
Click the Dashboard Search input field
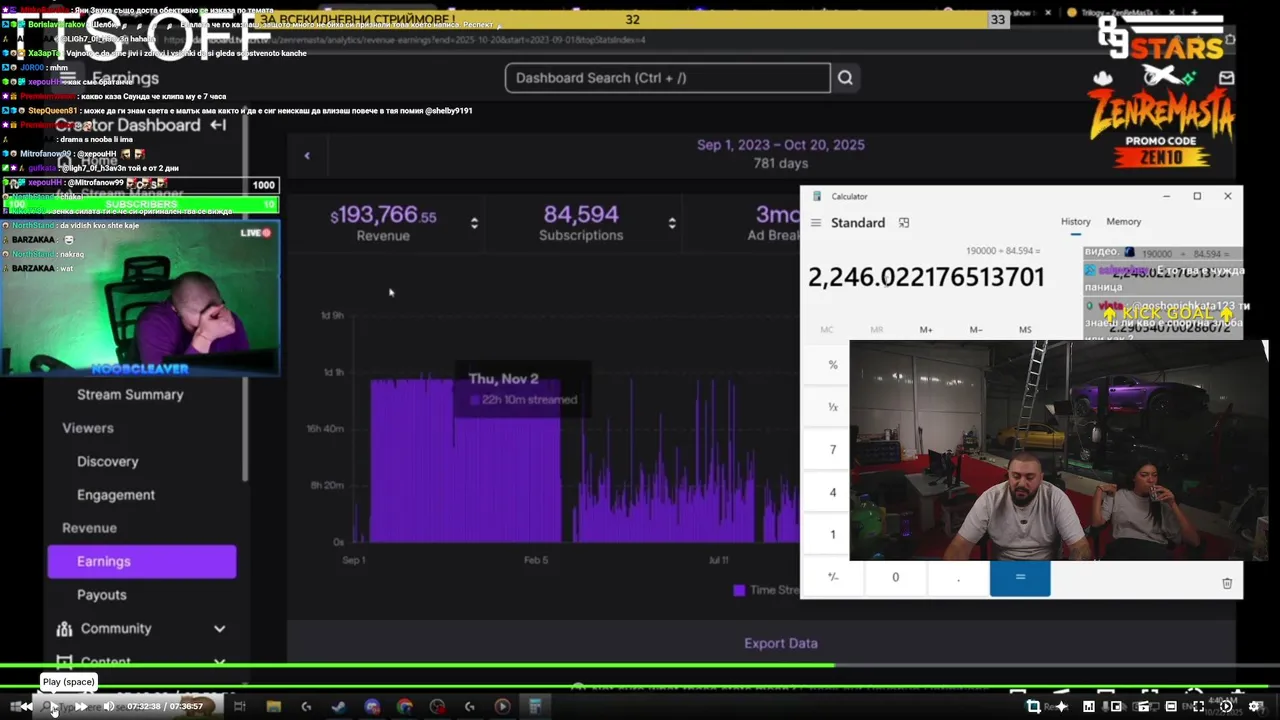pyautogui.click(x=668, y=78)
